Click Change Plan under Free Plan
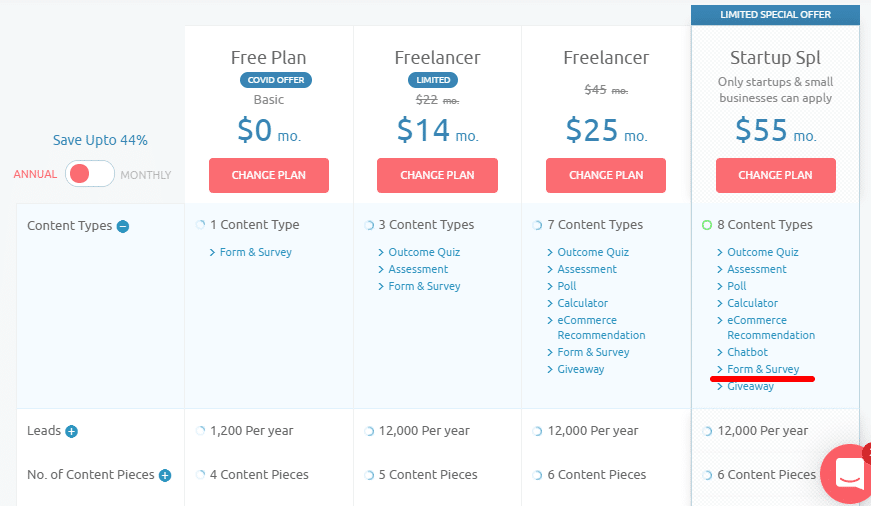Screen dimensions: 871x506 click(x=269, y=175)
